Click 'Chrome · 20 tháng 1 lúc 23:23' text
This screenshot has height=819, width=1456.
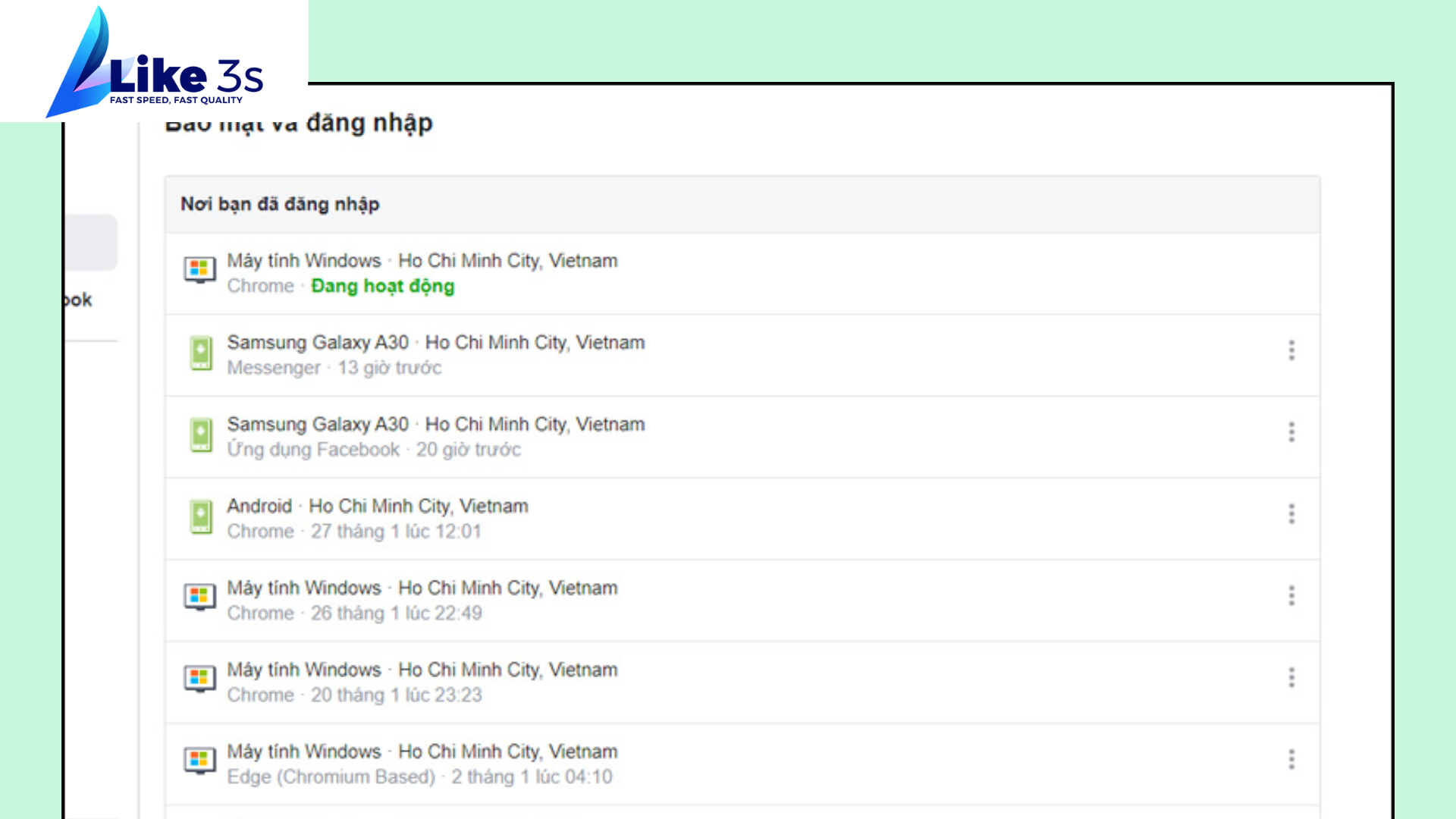click(354, 695)
